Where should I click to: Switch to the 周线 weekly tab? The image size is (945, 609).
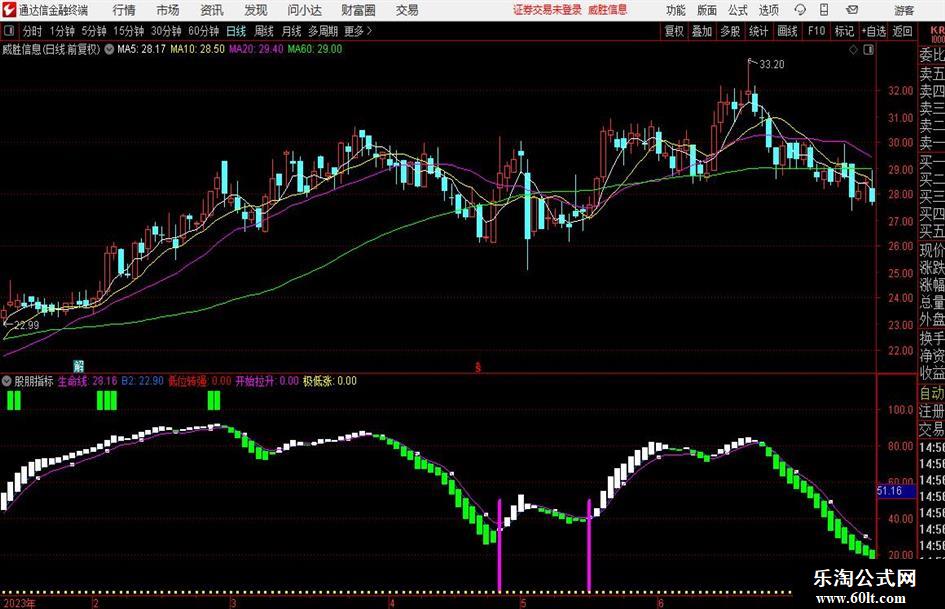[264, 31]
